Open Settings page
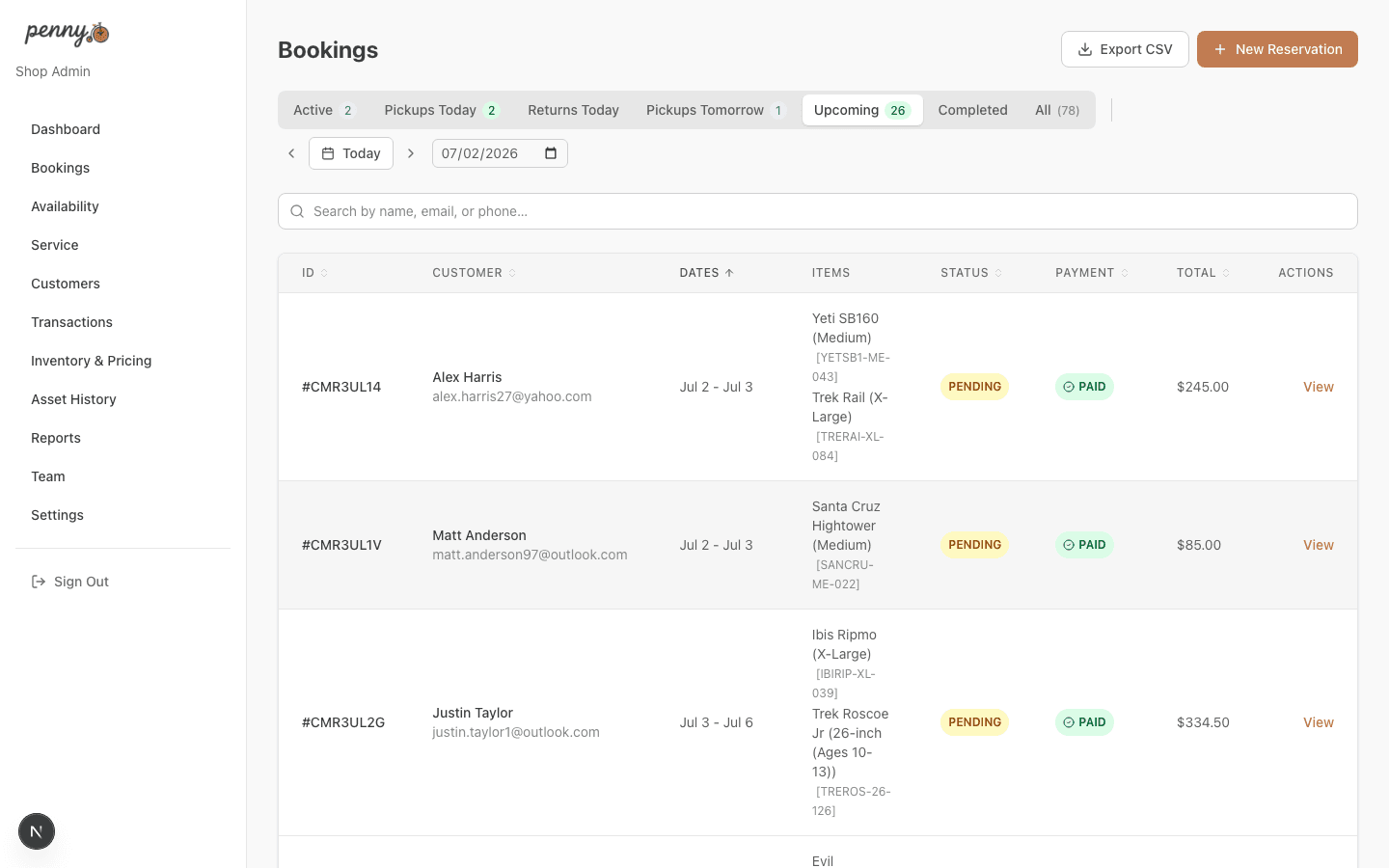This screenshot has height=868, width=1389. (x=57, y=515)
